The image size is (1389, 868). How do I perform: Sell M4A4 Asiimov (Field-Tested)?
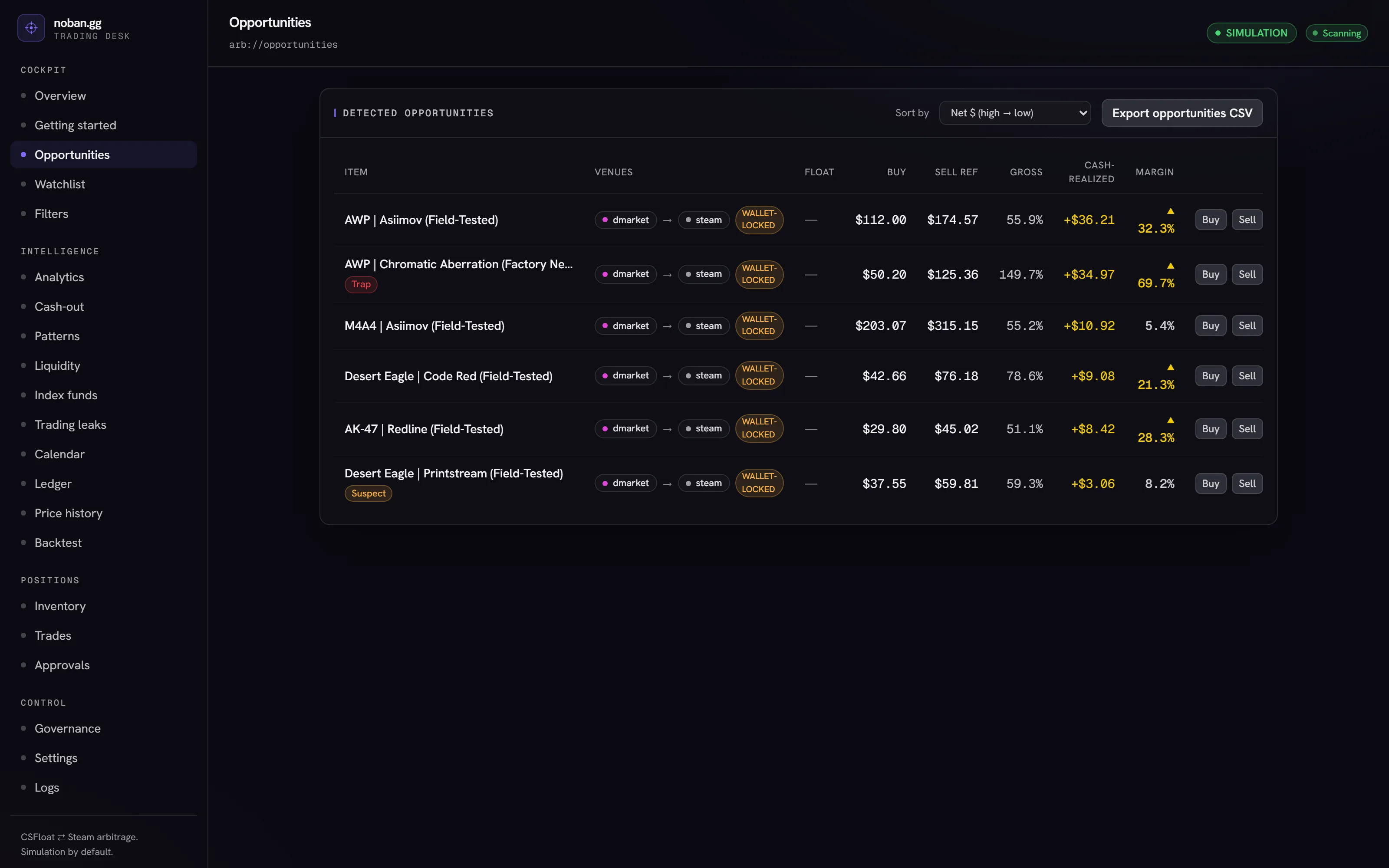pyautogui.click(x=1247, y=325)
